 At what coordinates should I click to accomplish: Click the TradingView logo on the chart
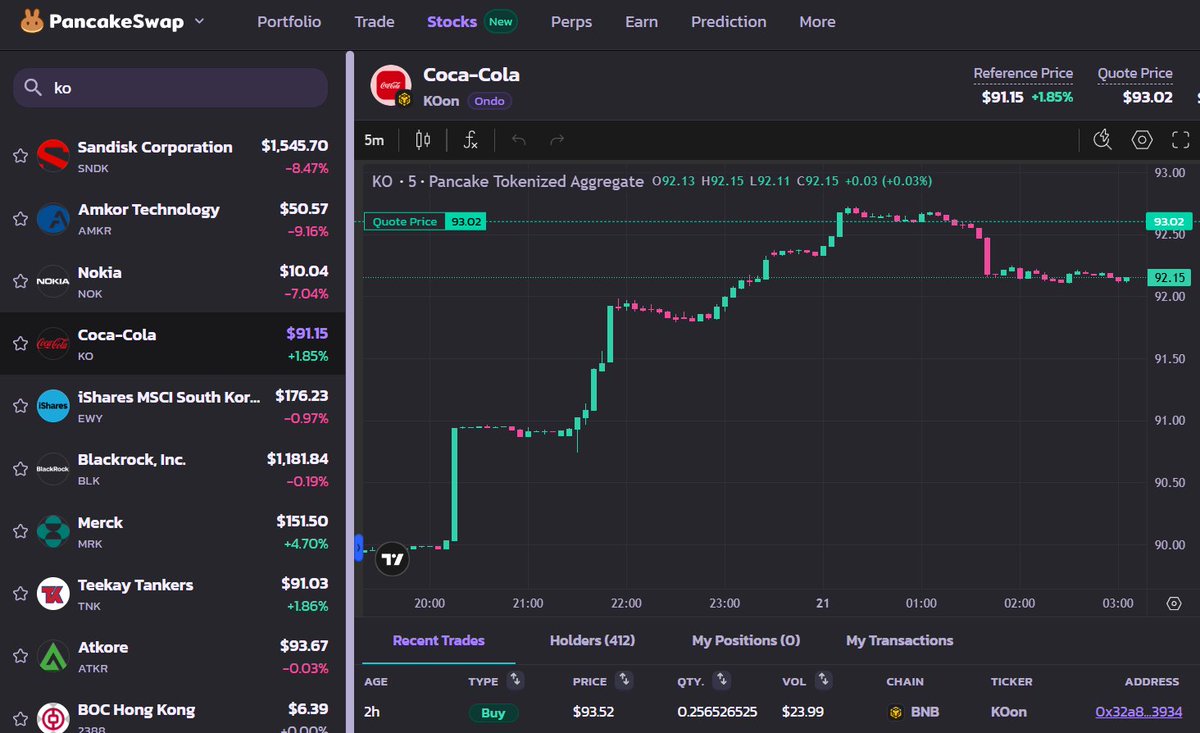coord(393,559)
